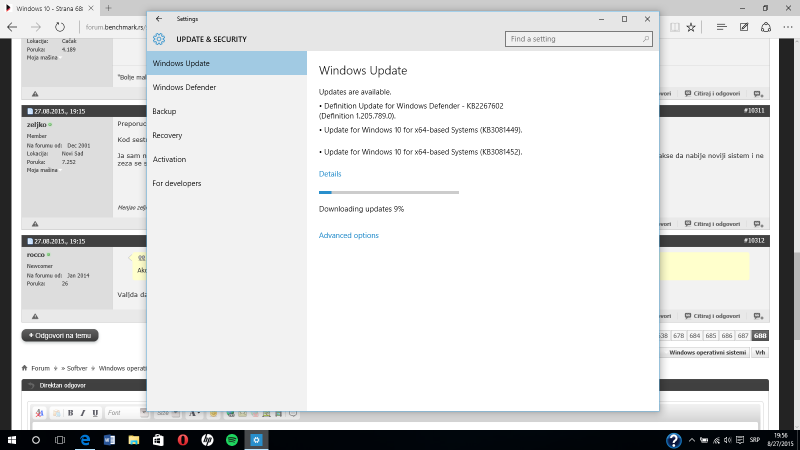Open rocco's user profile link
Image resolution: width=800 pixels, height=450 pixels.
[36, 255]
